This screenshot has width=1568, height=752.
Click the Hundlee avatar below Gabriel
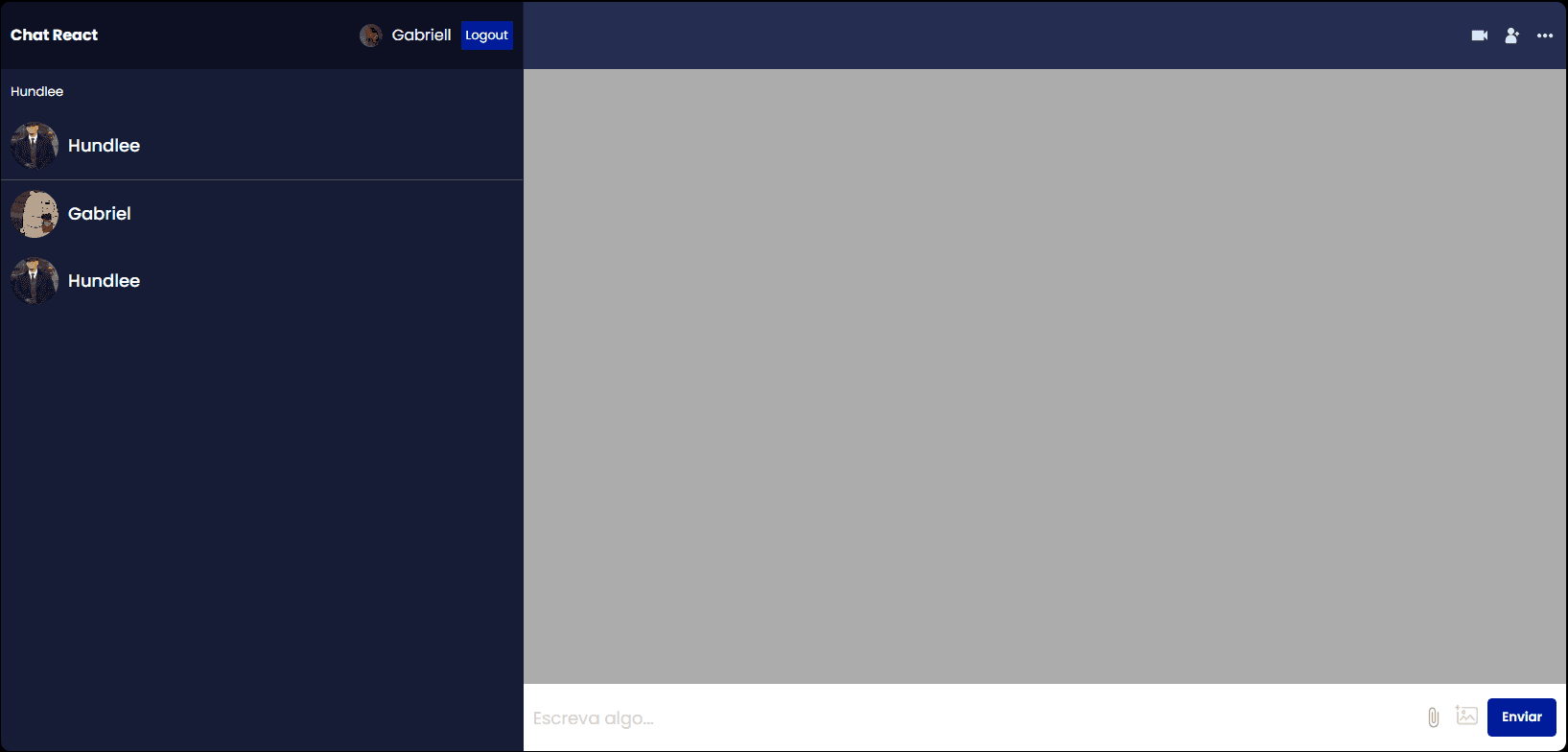coord(35,281)
